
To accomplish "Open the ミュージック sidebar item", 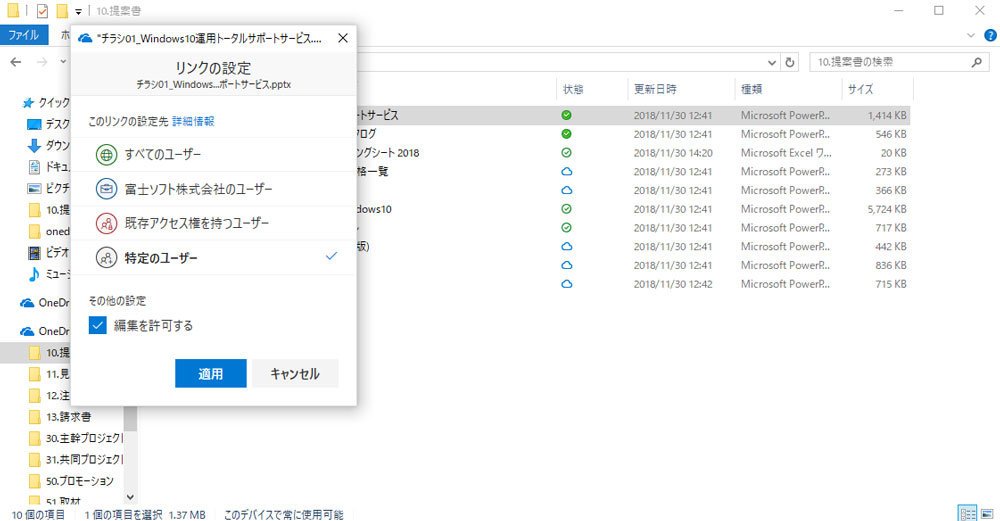I will [48, 274].
